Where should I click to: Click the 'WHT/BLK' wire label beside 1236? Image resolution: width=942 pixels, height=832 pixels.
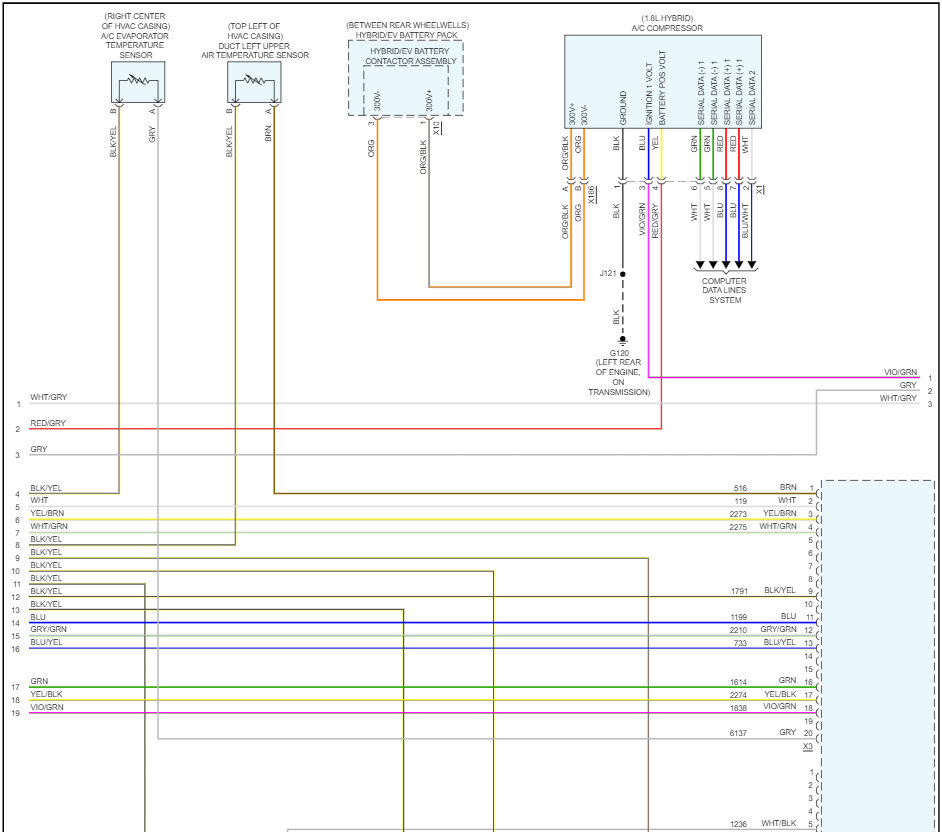(x=779, y=823)
